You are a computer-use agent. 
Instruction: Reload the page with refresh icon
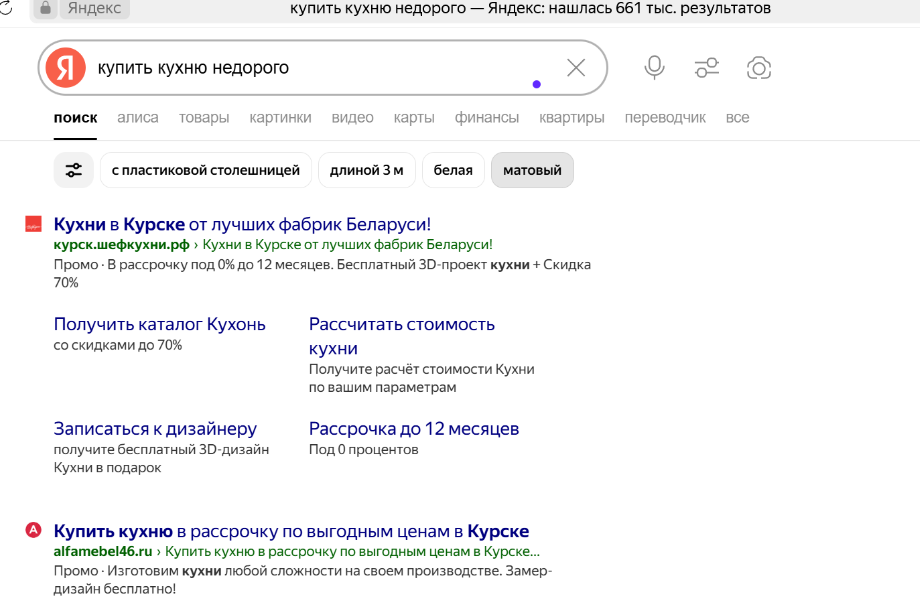click(x=6, y=8)
